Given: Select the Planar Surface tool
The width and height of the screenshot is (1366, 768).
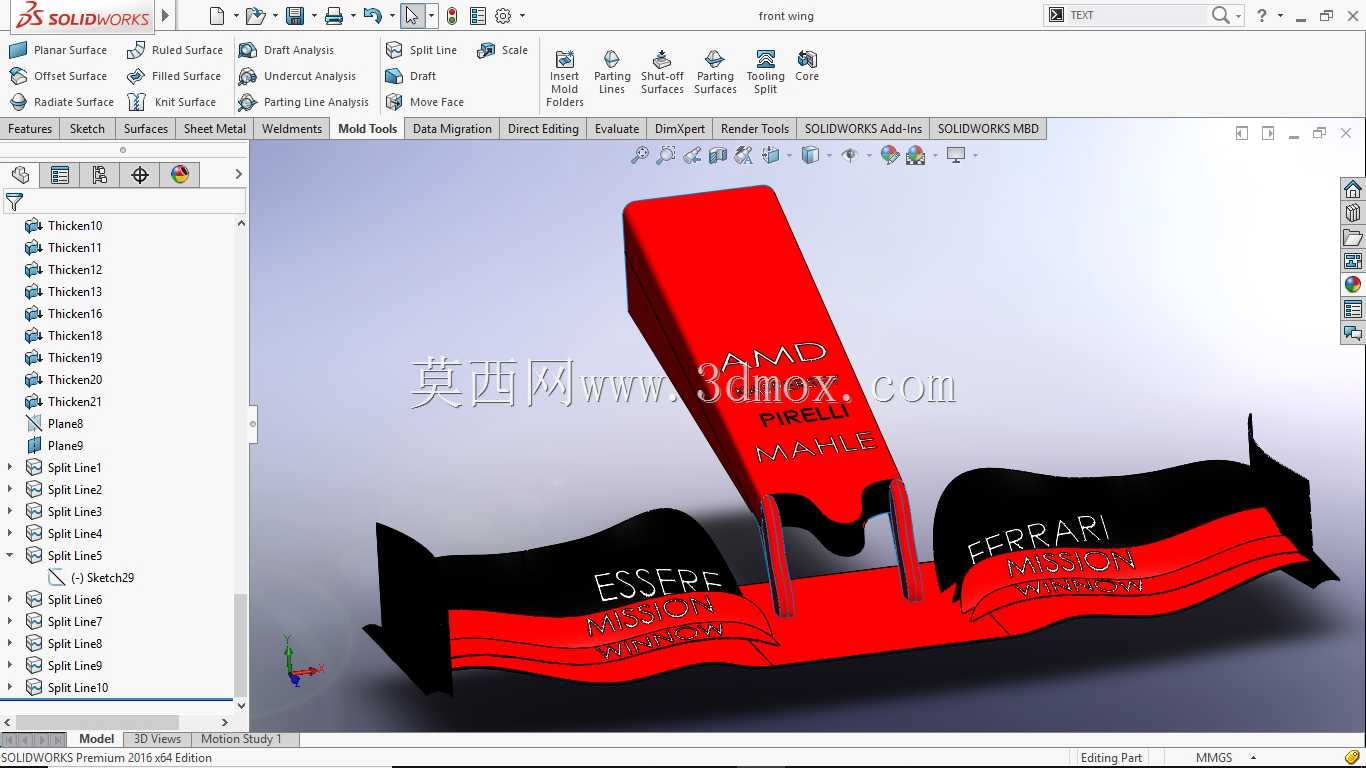Looking at the screenshot, I should 58,50.
